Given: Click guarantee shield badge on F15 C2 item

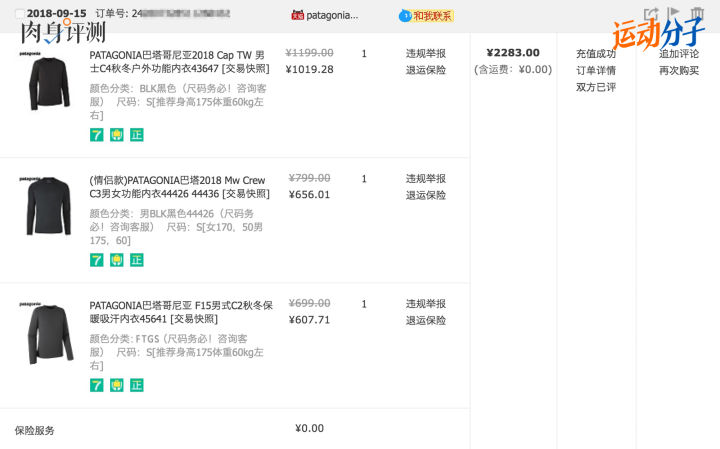Looking at the screenshot, I should tap(117, 385).
